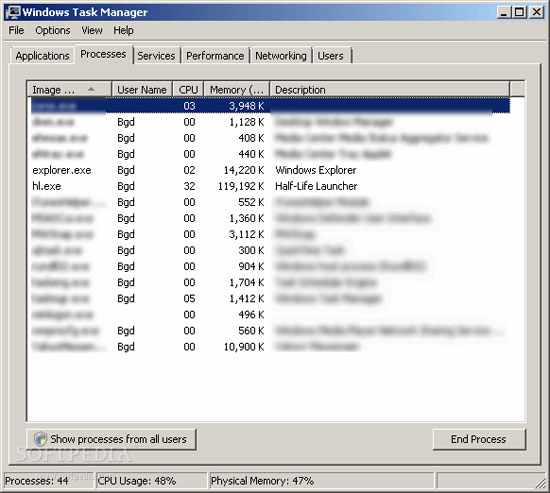
Task: Select the hl.exe process row
Action: tap(268, 186)
